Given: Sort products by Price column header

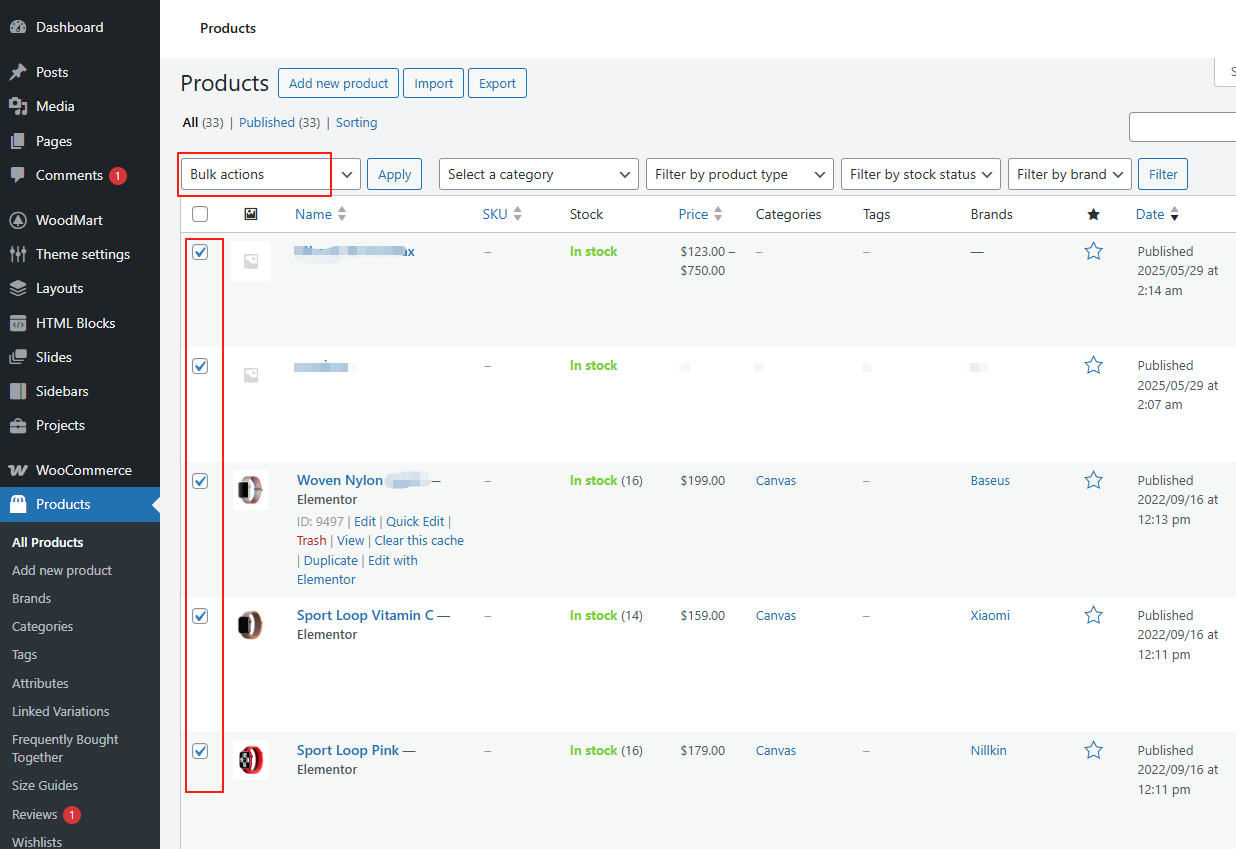Looking at the screenshot, I should 693,214.
